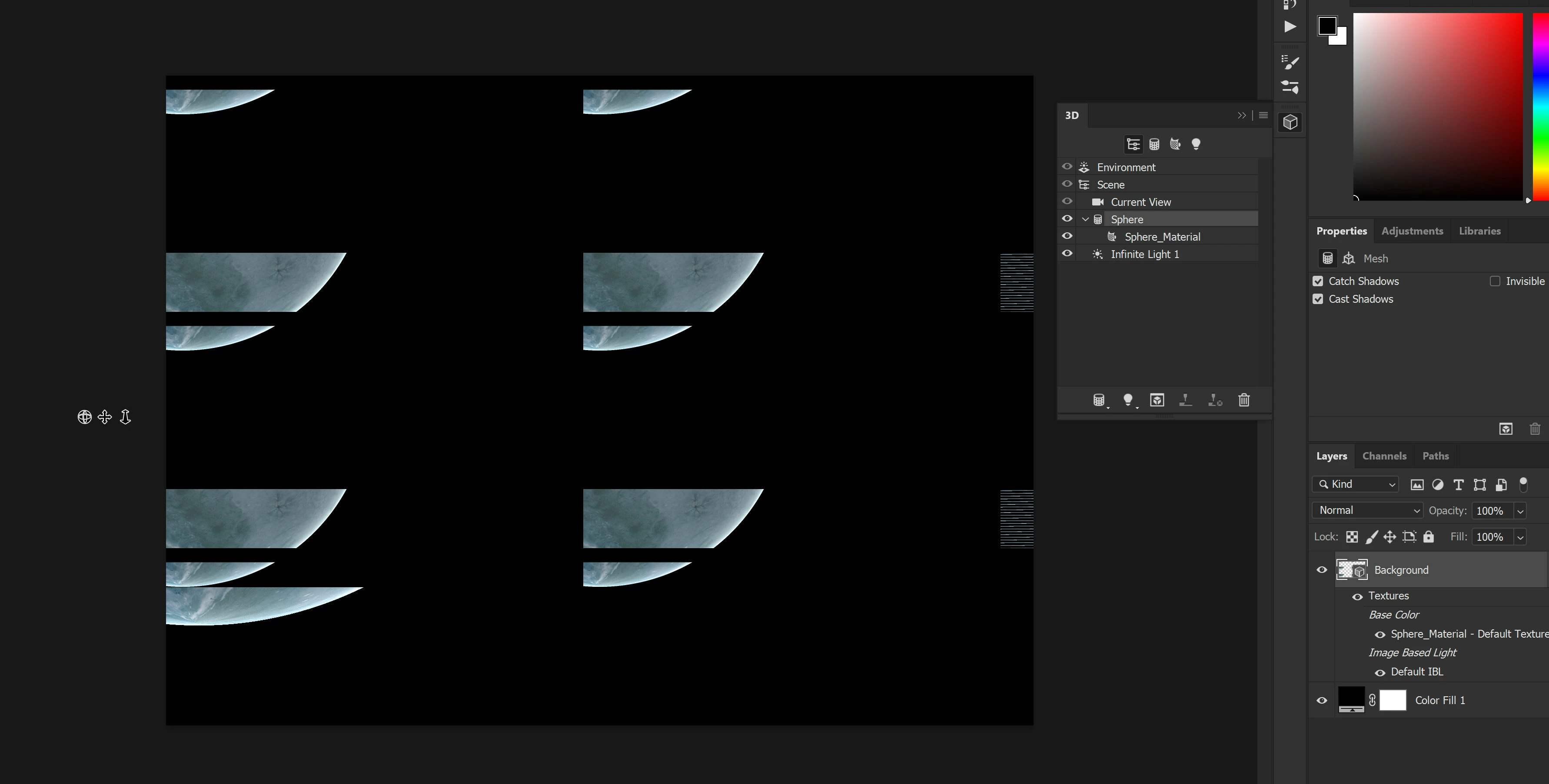
Task: Open Brush Settings panel icon
Action: tap(1290, 63)
